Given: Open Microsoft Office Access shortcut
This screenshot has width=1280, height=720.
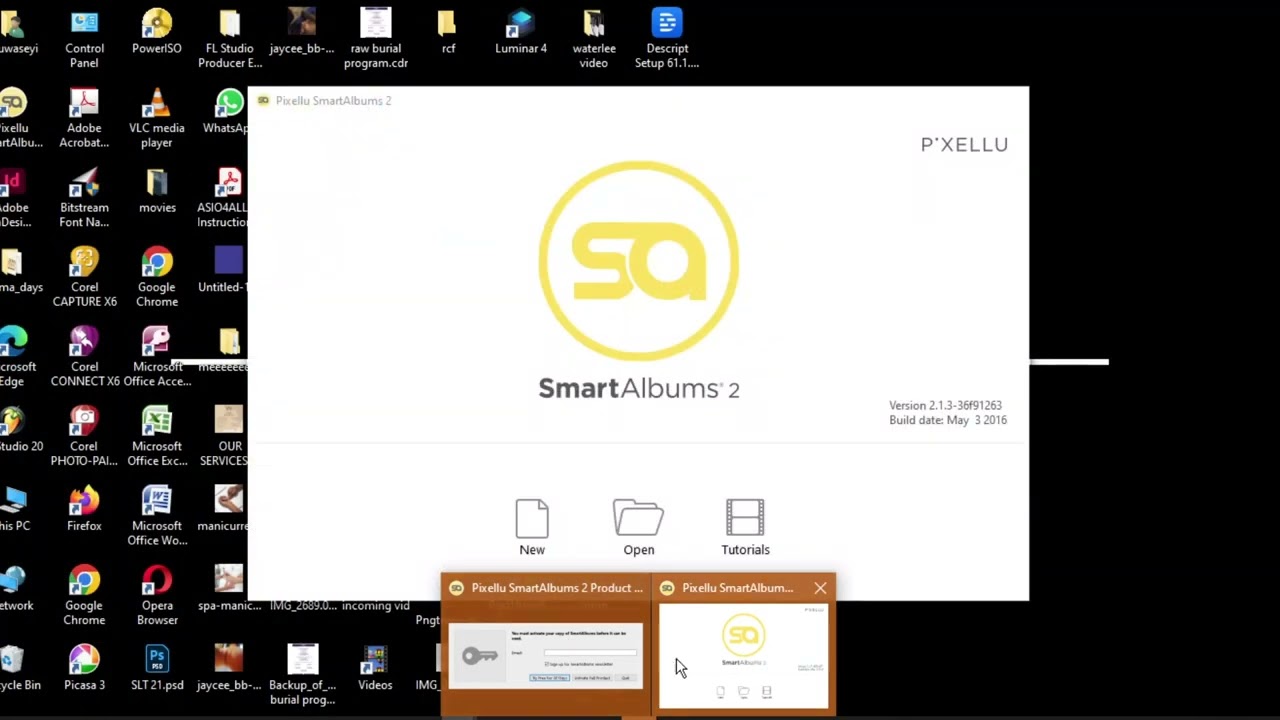Looking at the screenshot, I should pyautogui.click(x=157, y=356).
